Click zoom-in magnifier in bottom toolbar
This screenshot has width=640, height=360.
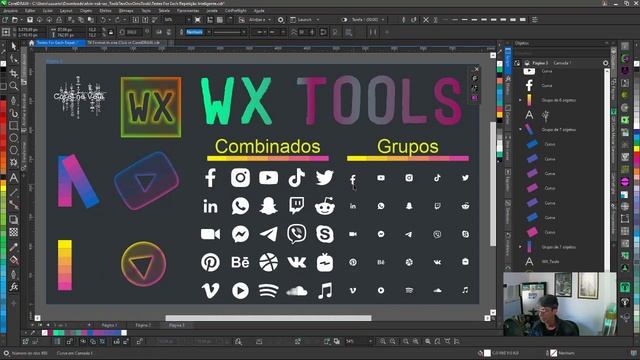383,341
